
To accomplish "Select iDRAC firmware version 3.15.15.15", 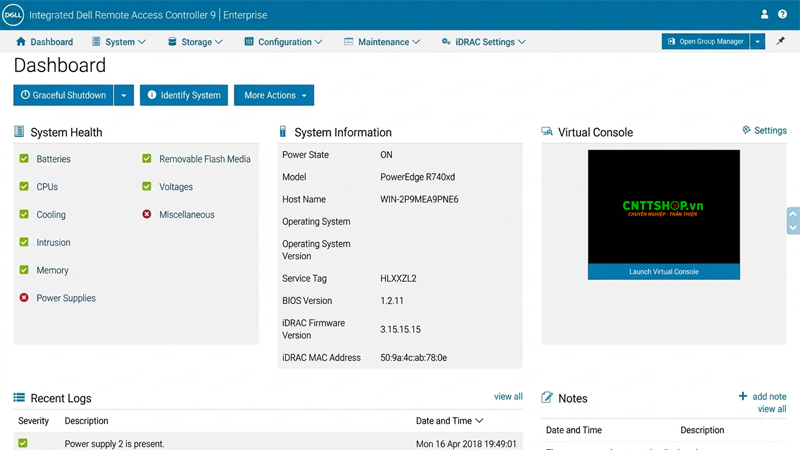I will 400,330.
